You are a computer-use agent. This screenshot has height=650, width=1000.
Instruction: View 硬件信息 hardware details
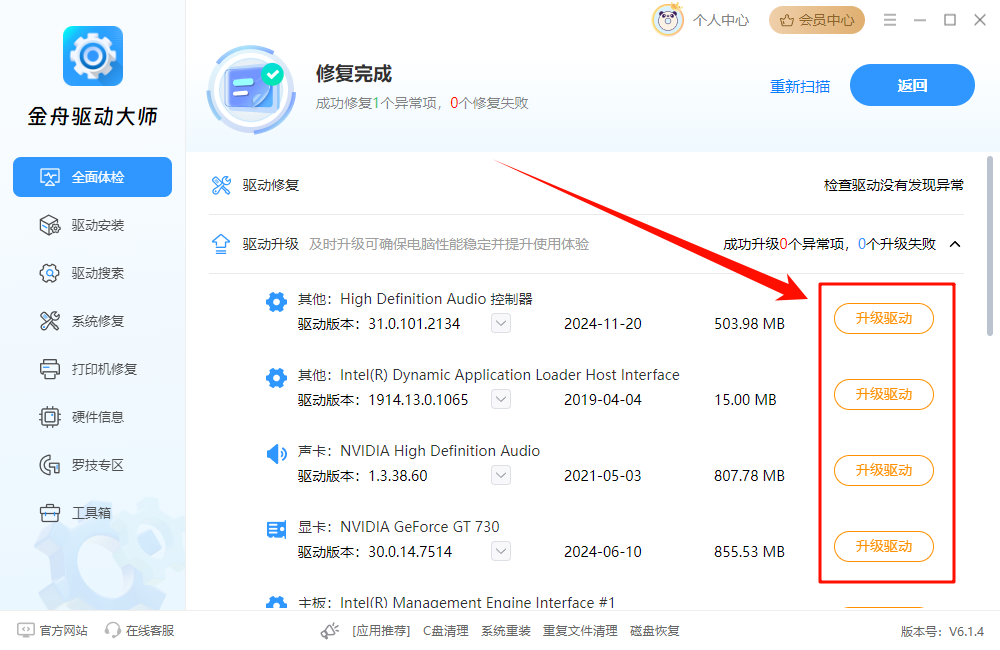click(x=92, y=417)
